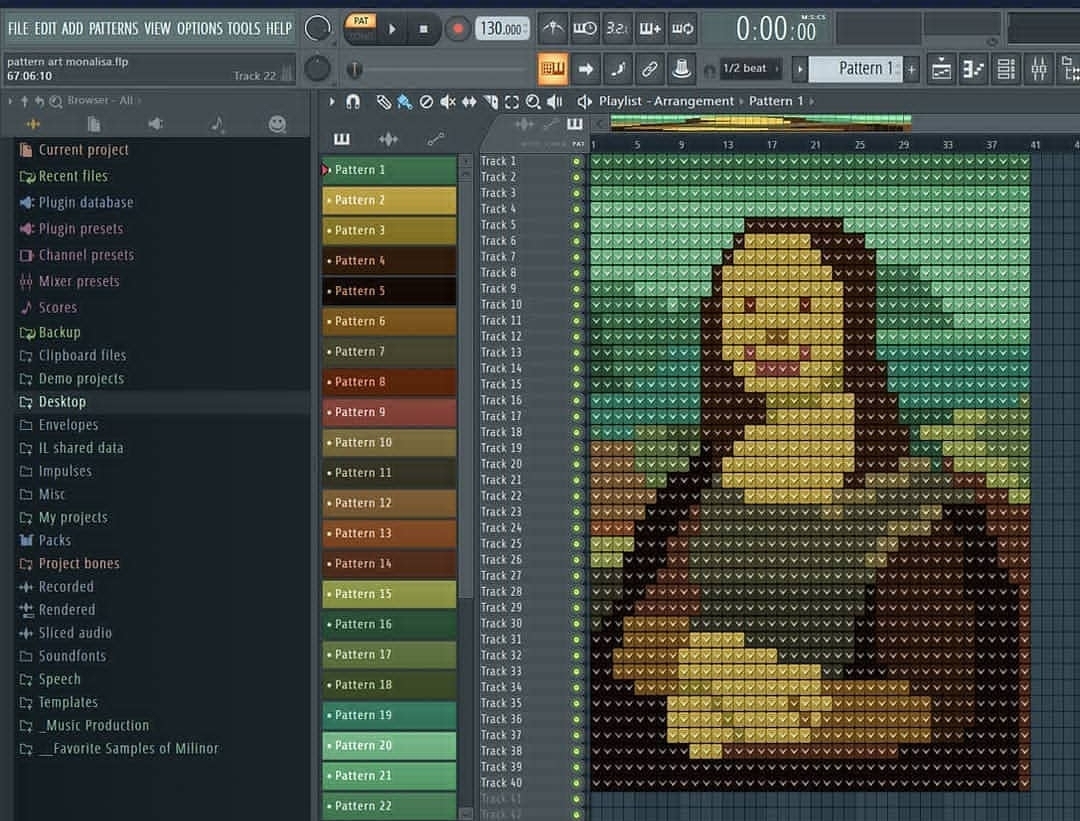
Task: Show plugin database speaker tab in browser
Action: point(156,124)
